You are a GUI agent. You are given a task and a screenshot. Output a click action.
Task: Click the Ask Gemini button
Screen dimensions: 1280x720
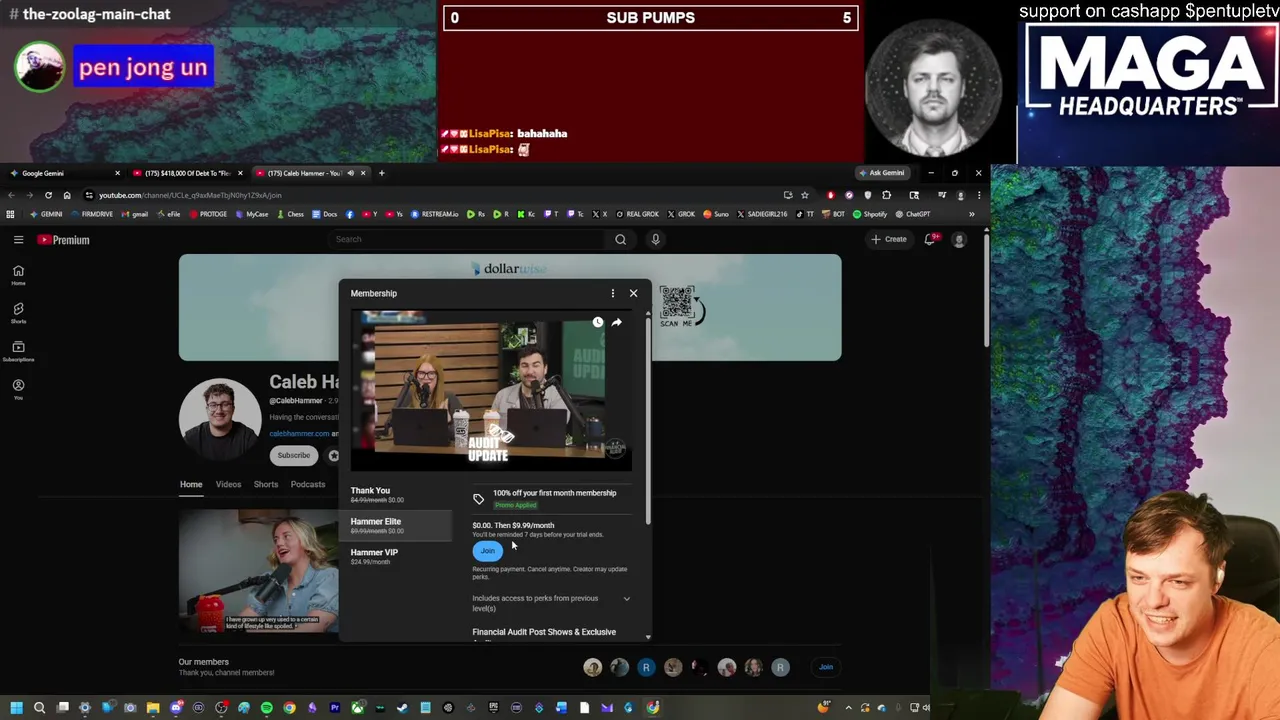point(881,173)
